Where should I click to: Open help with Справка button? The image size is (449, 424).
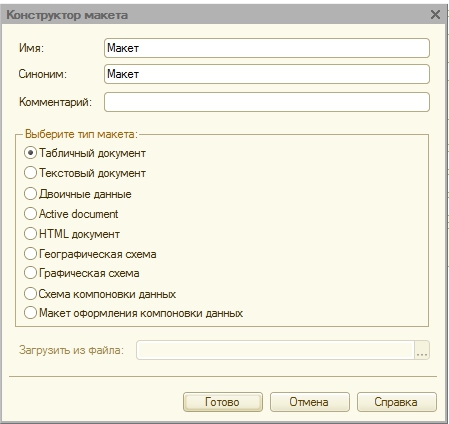pos(397,402)
